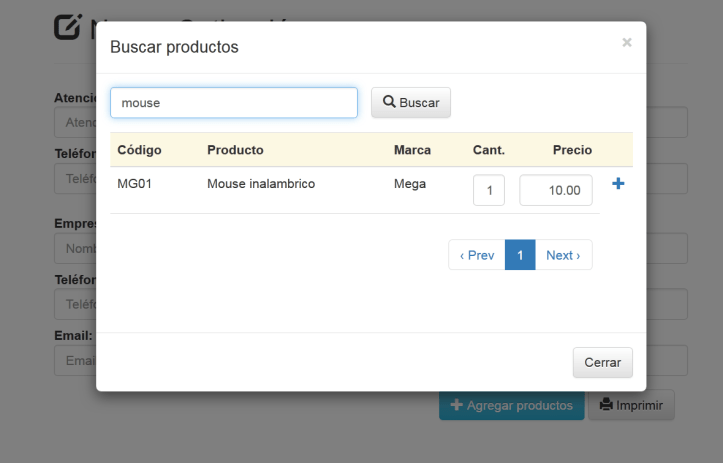This screenshot has width=723, height=463.
Task: Click the Imprimir print button
Action: click(631, 405)
